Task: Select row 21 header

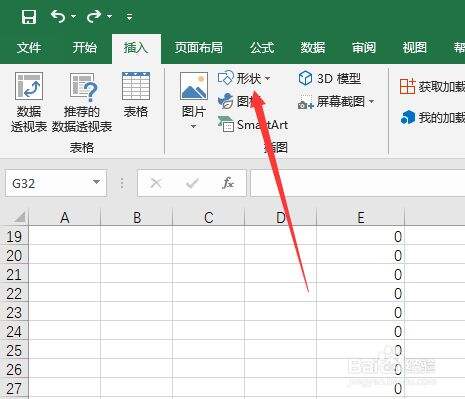Action: pyautogui.click(x=14, y=275)
